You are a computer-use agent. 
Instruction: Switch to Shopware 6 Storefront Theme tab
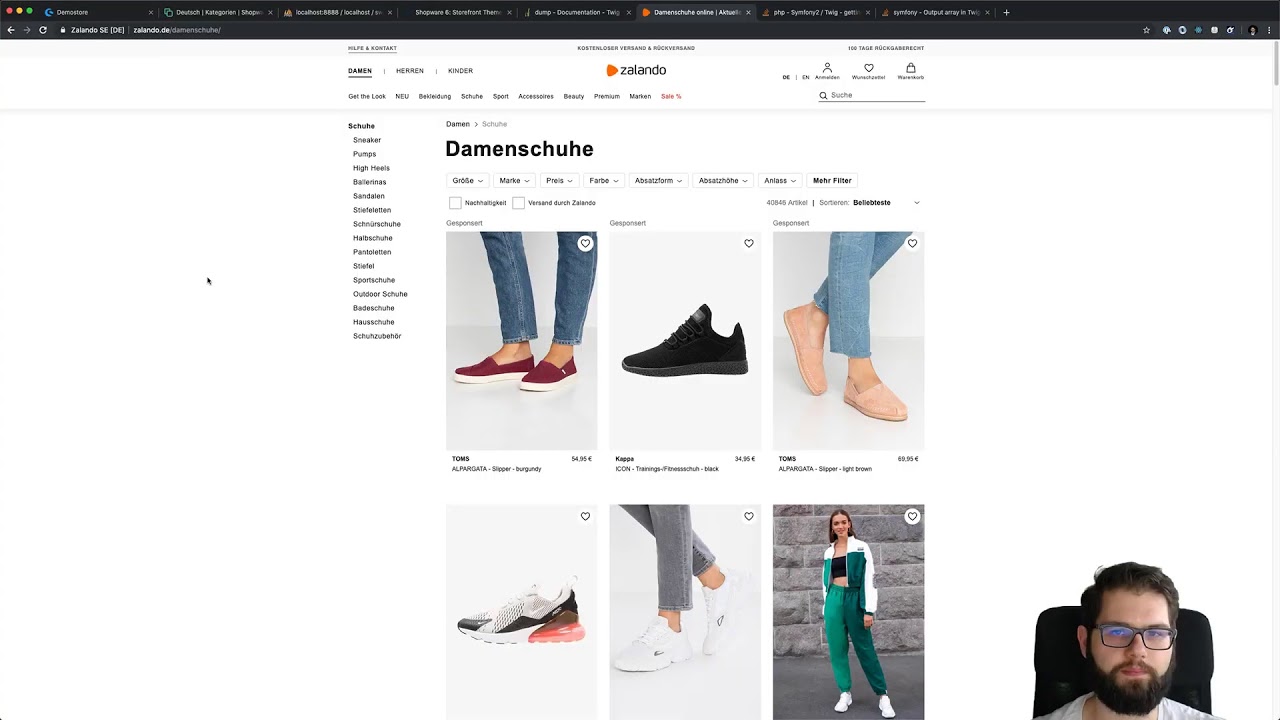click(458, 12)
